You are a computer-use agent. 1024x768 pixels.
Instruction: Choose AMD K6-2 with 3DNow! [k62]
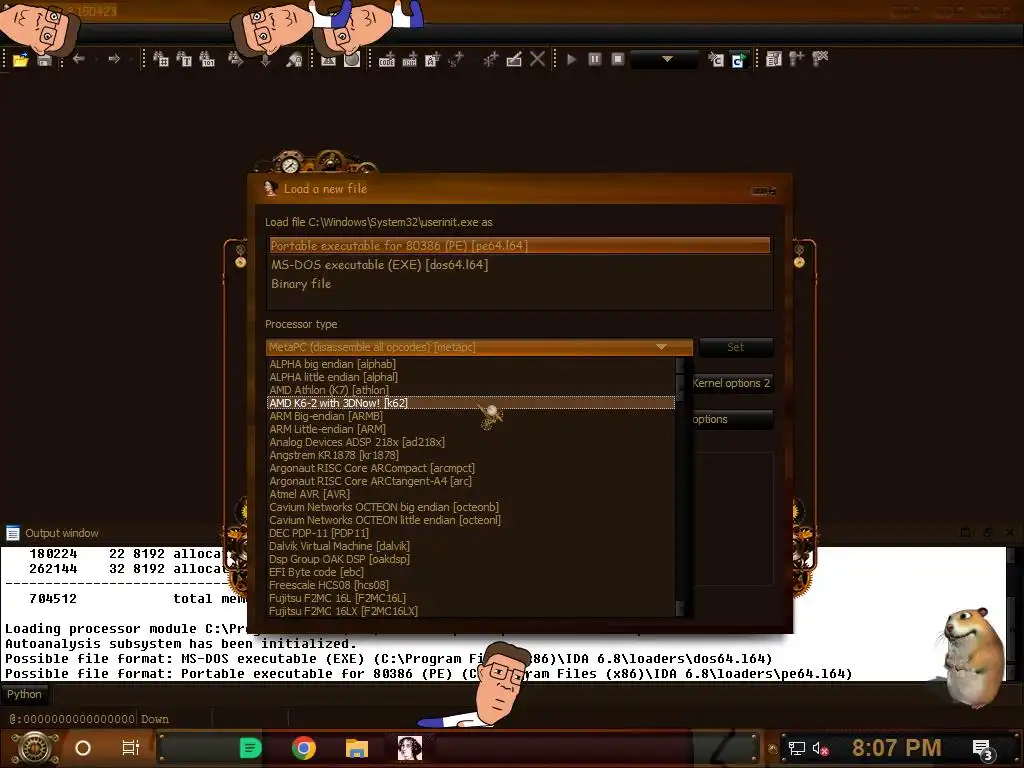[471, 403]
